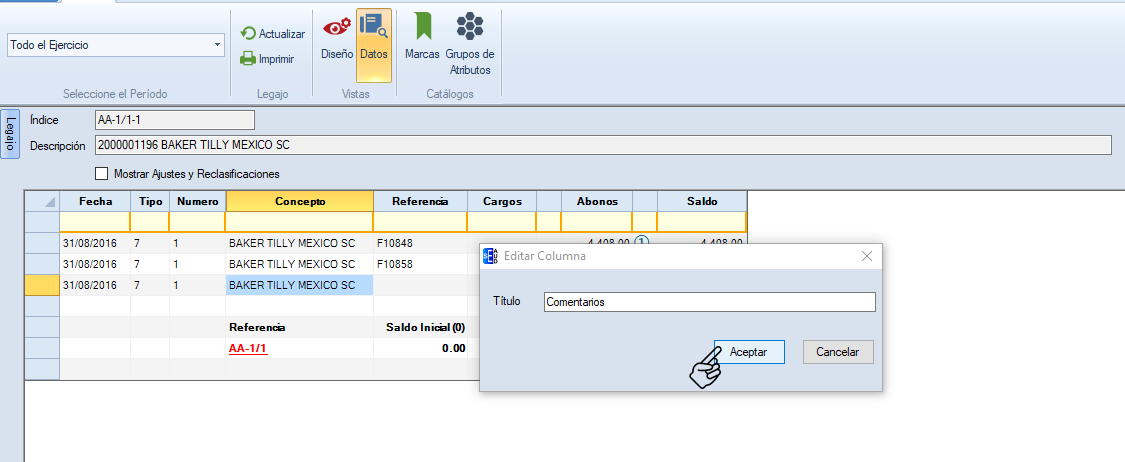Click the Legajo side tab

point(10,133)
